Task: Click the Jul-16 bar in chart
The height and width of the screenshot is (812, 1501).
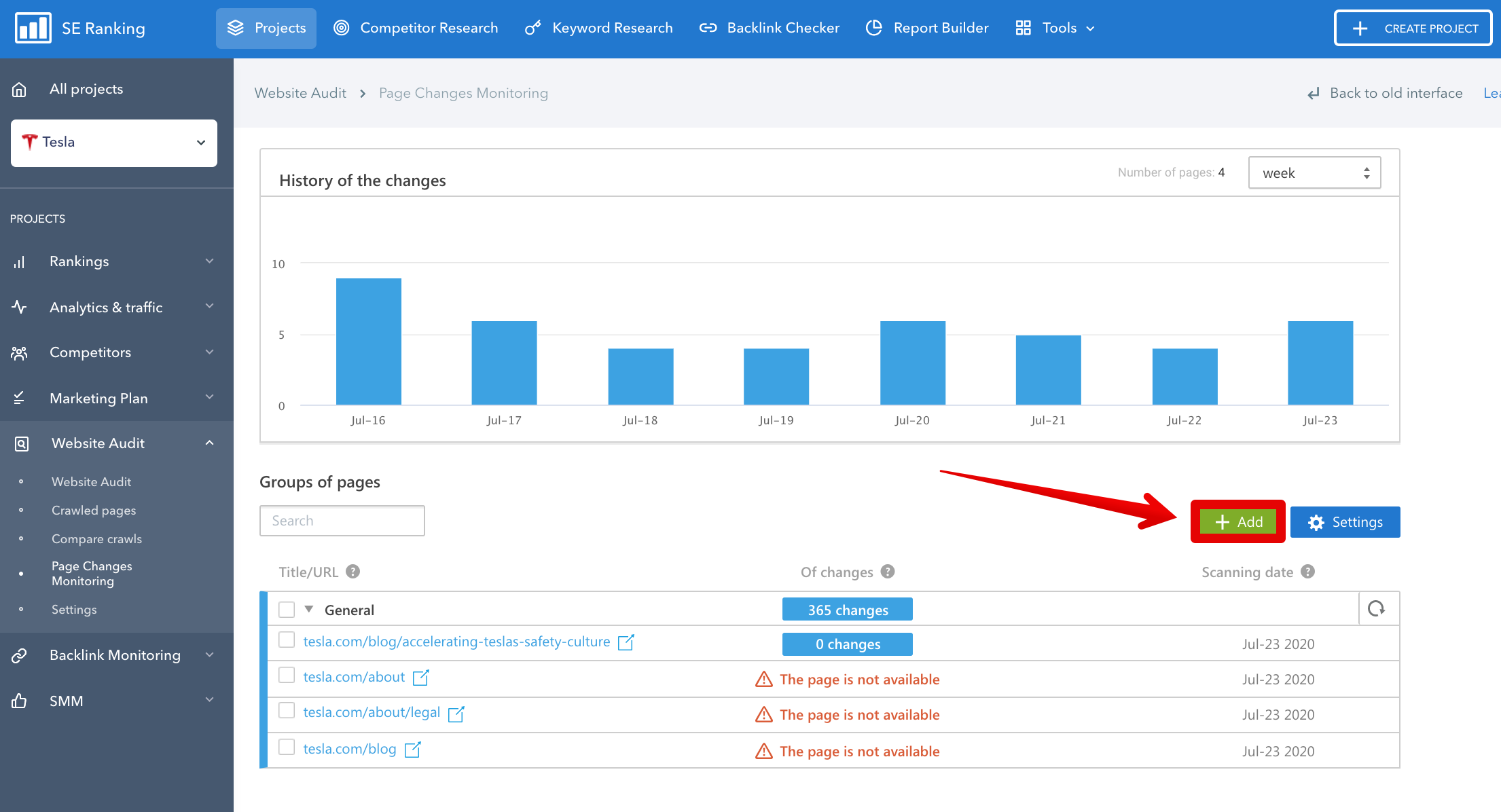Action: click(369, 342)
